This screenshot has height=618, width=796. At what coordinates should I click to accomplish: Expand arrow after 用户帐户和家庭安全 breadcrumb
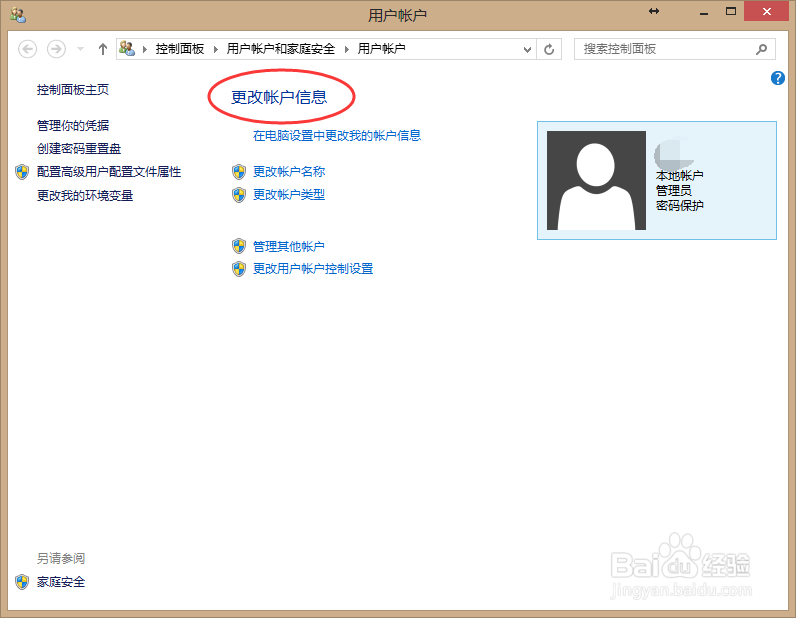pyautogui.click(x=347, y=49)
